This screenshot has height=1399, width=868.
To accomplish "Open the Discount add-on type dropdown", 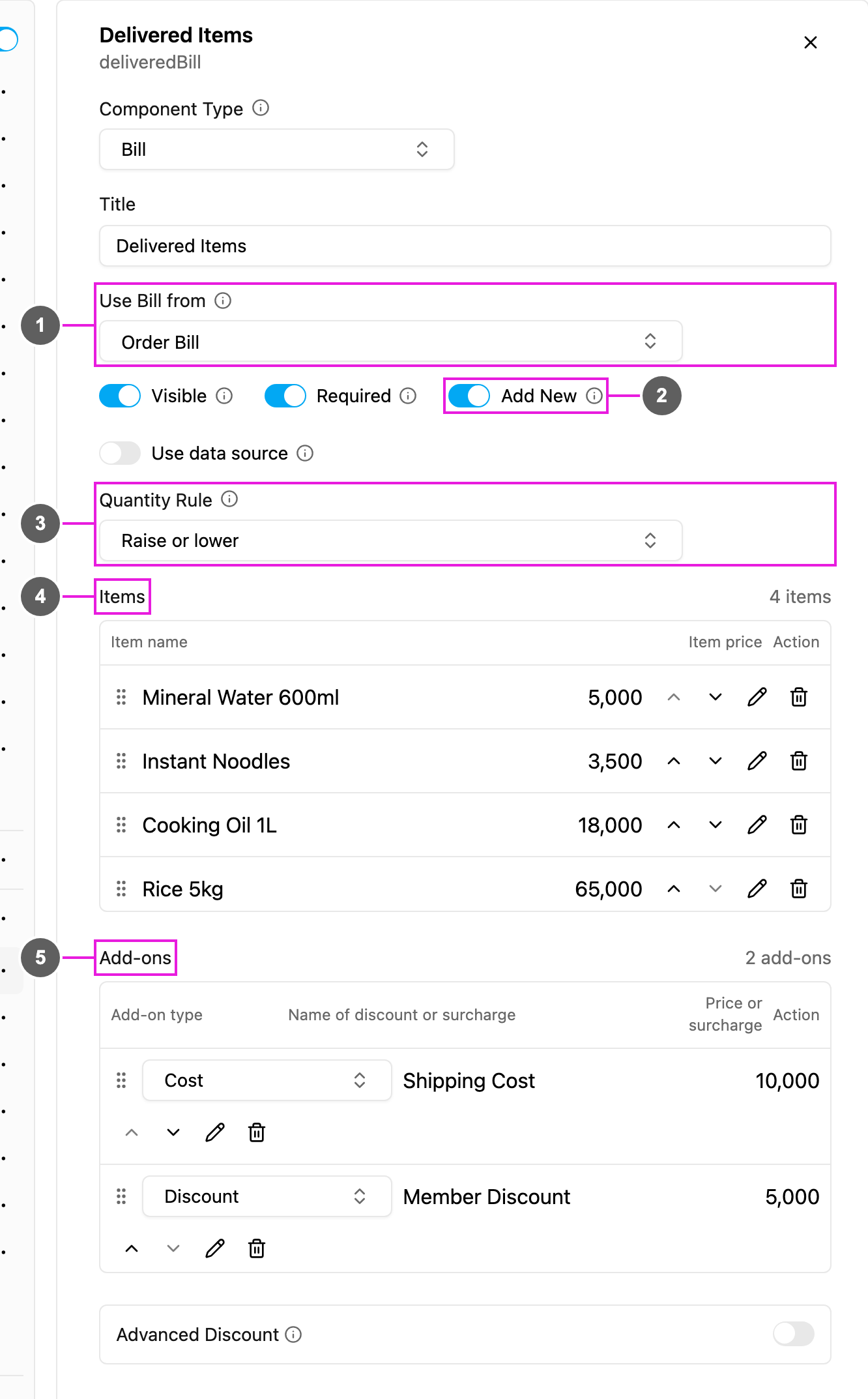I will (267, 1196).
